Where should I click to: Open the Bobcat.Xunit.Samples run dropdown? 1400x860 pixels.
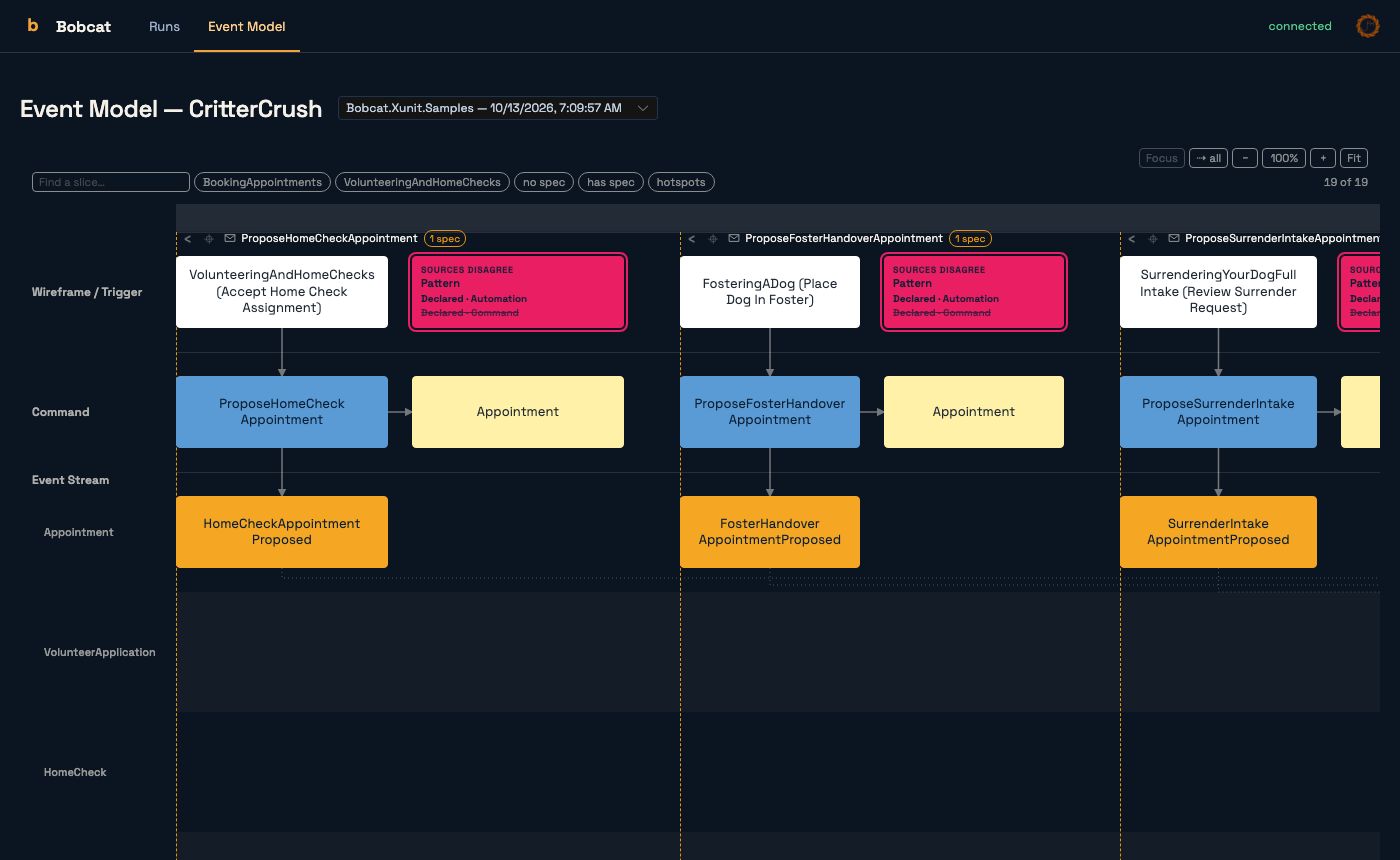click(x=498, y=108)
